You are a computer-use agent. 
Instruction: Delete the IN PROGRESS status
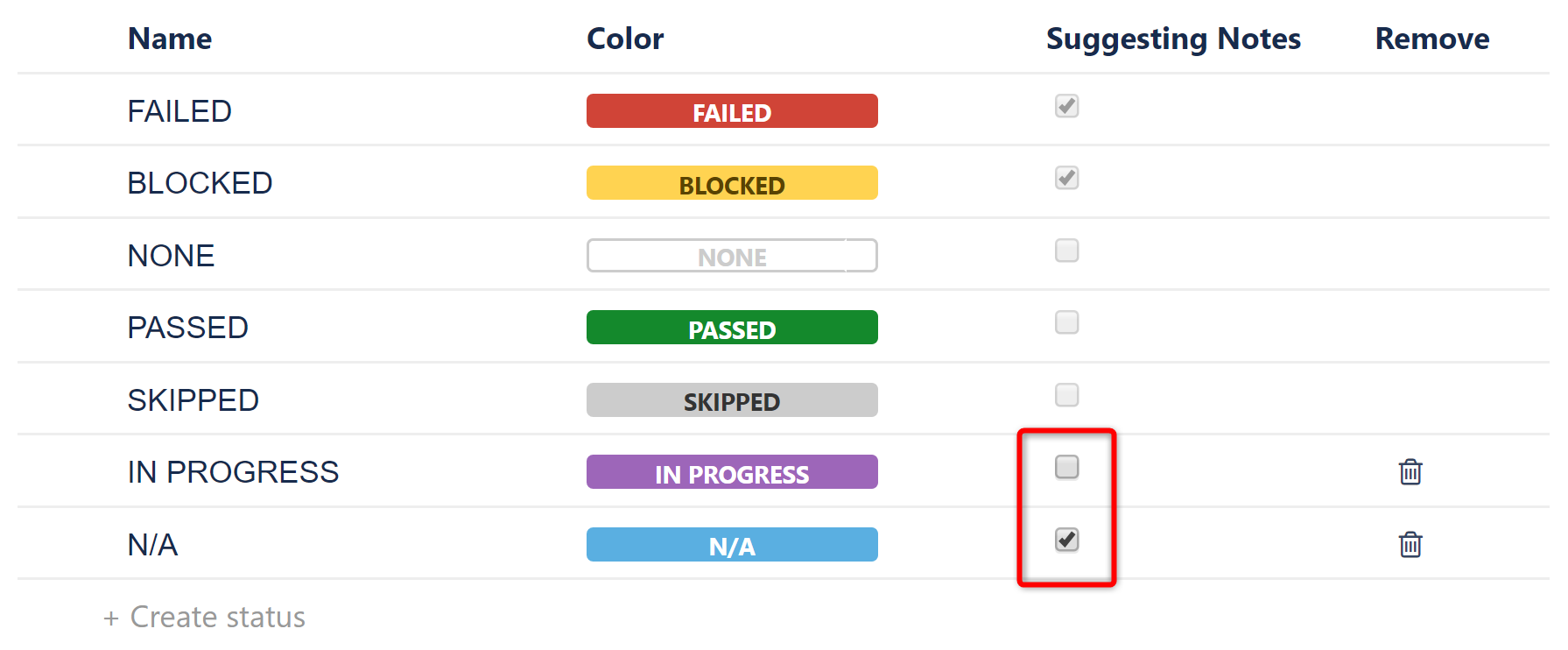pos(1410,471)
